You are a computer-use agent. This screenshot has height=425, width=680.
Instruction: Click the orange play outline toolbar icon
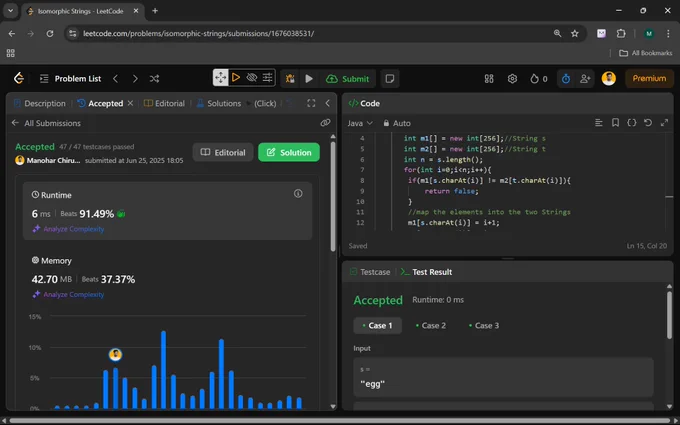pyautogui.click(x=236, y=78)
